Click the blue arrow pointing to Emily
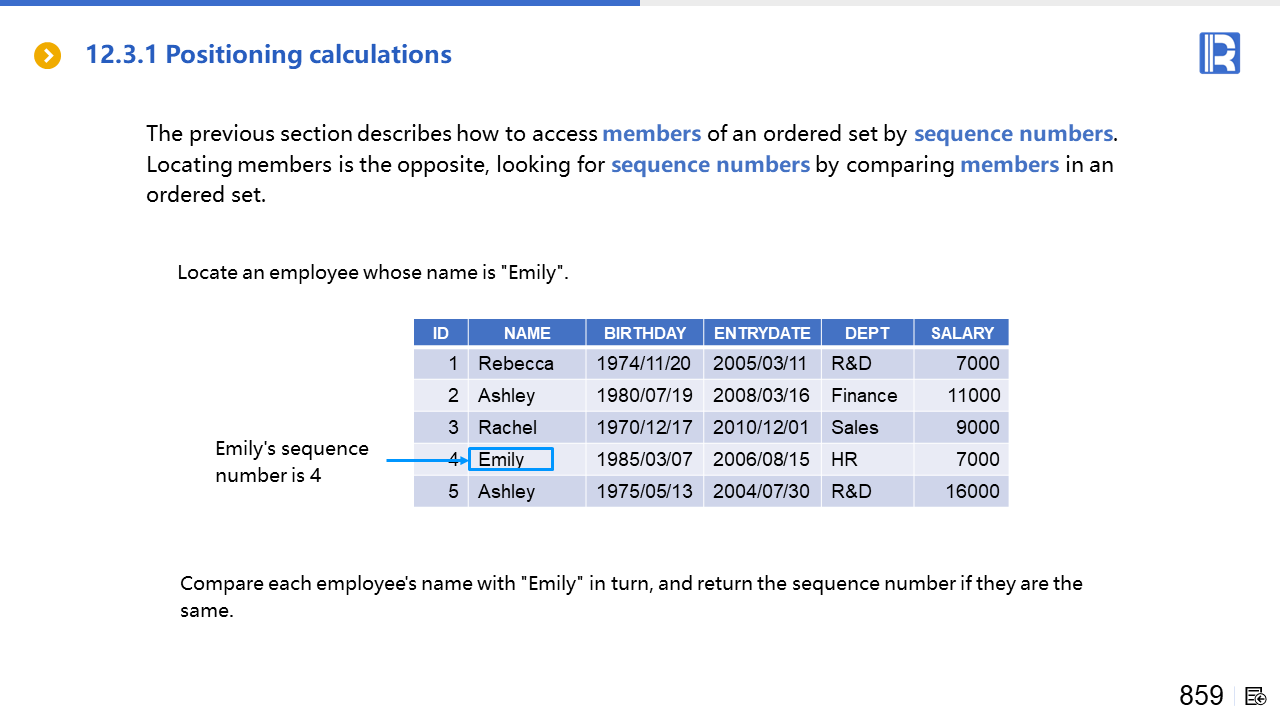 coord(427,460)
